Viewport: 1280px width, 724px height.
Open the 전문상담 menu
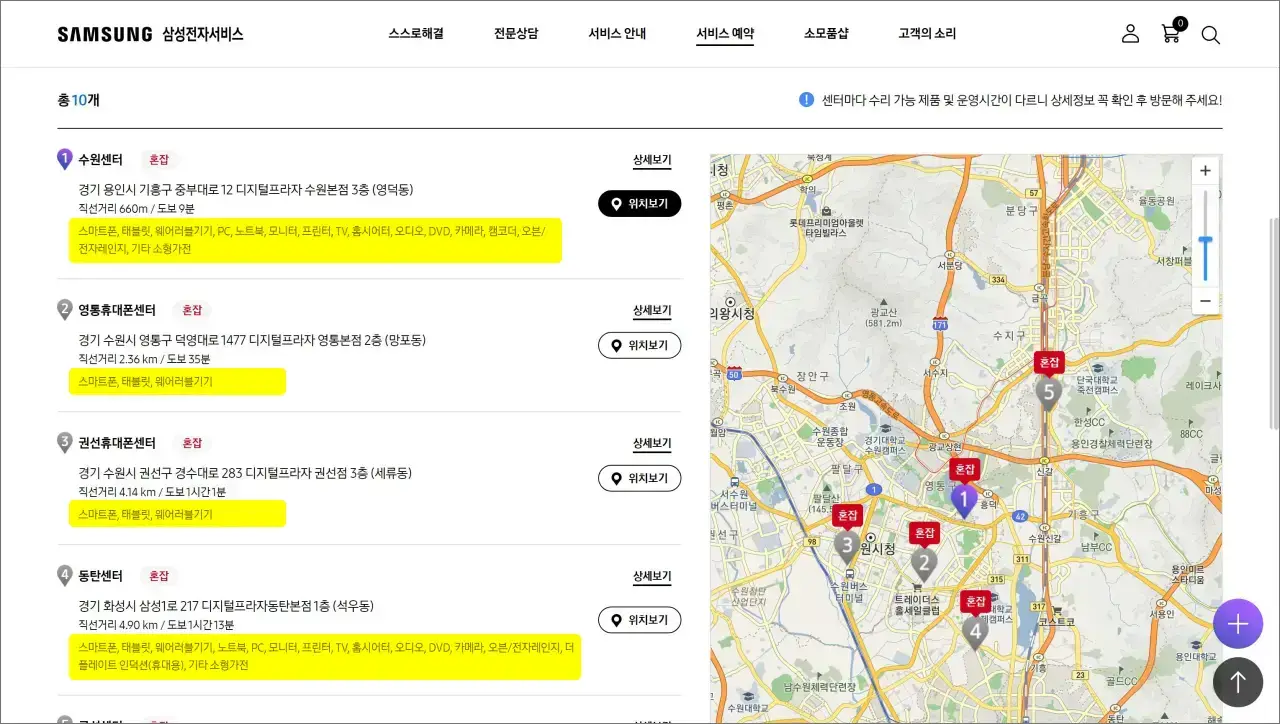[x=516, y=34]
